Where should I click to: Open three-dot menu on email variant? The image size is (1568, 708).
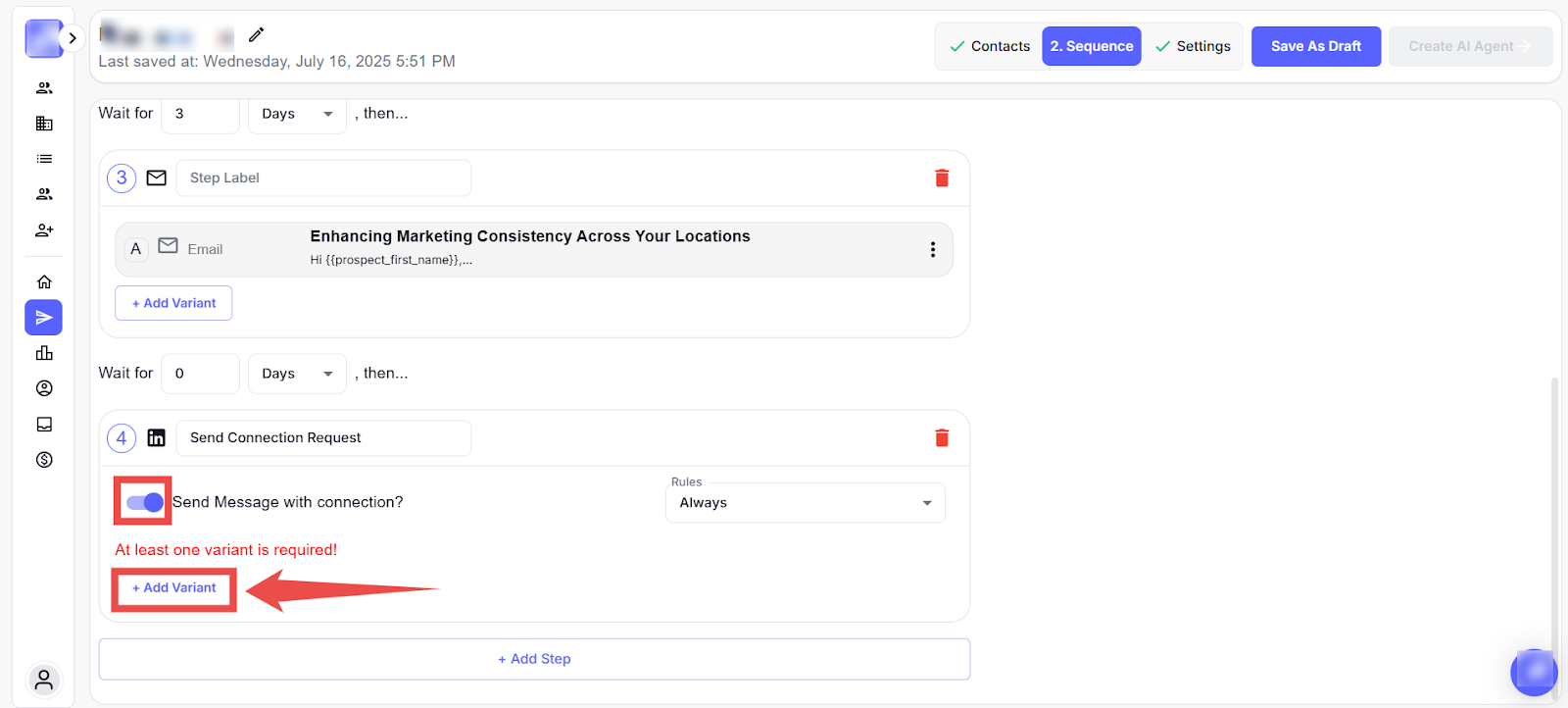click(932, 249)
